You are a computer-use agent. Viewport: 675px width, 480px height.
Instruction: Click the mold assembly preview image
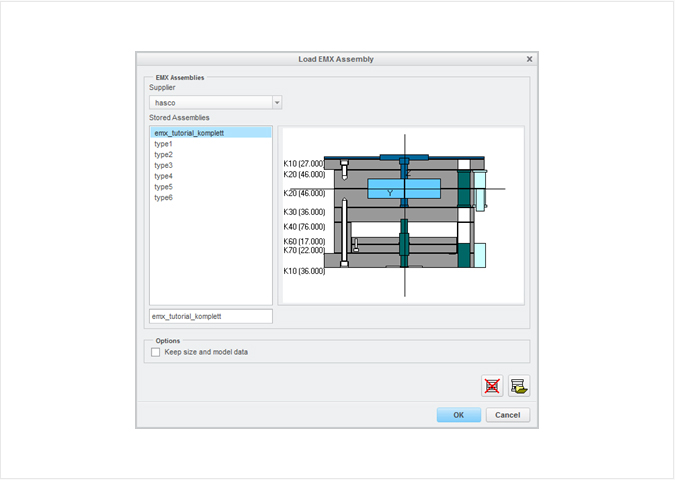coord(401,216)
